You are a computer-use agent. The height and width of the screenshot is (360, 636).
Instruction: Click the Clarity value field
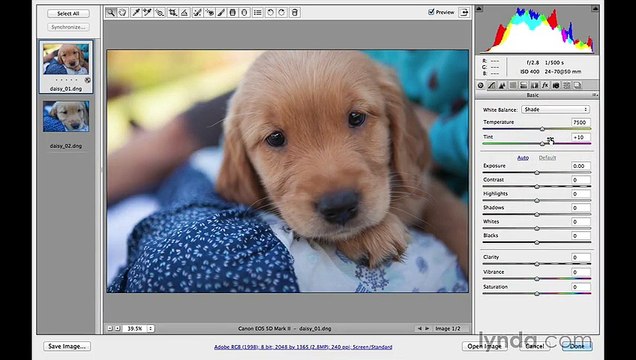click(x=580, y=257)
